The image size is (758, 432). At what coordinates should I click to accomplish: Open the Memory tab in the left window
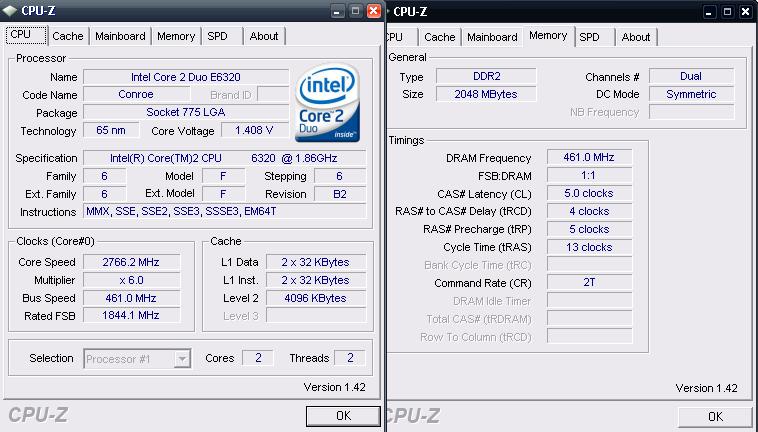point(176,36)
